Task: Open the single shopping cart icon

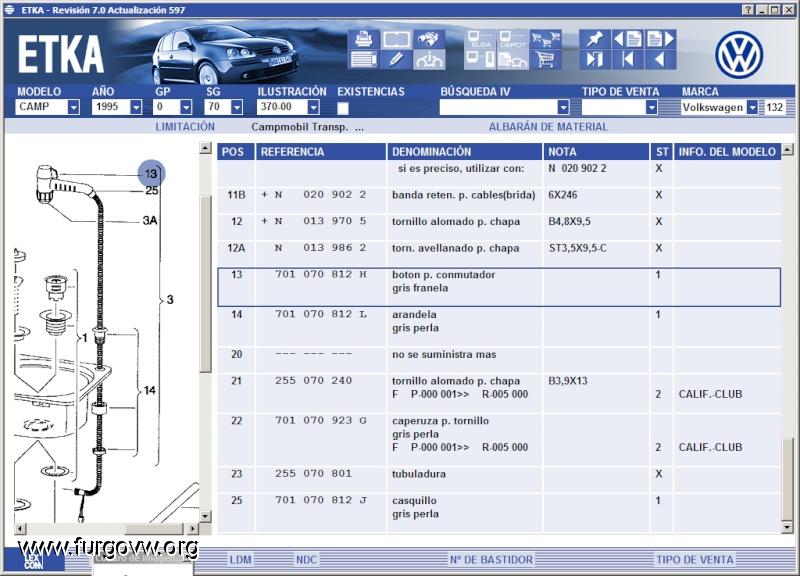Action: [x=545, y=60]
